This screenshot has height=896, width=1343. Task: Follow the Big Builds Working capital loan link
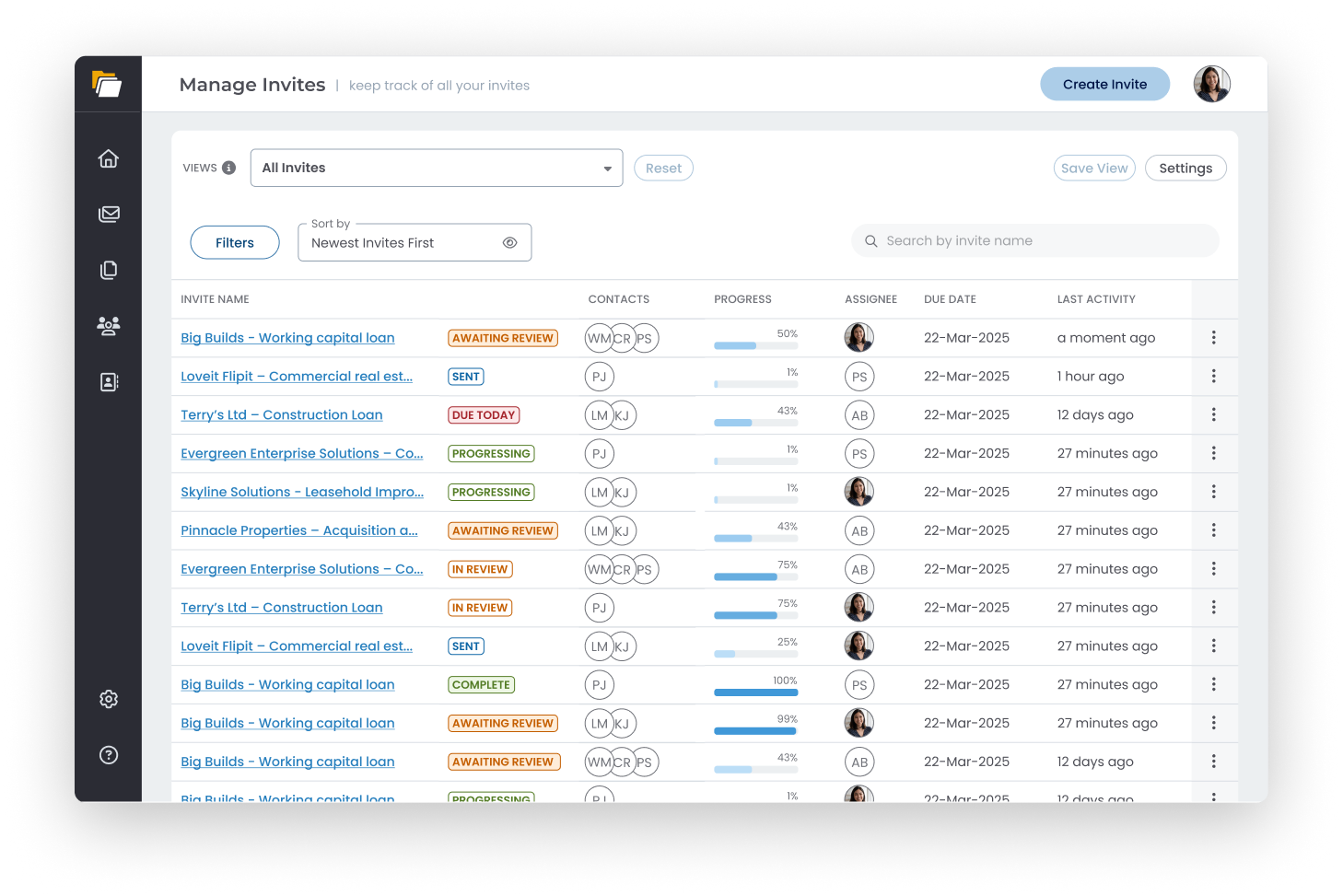pos(286,337)
